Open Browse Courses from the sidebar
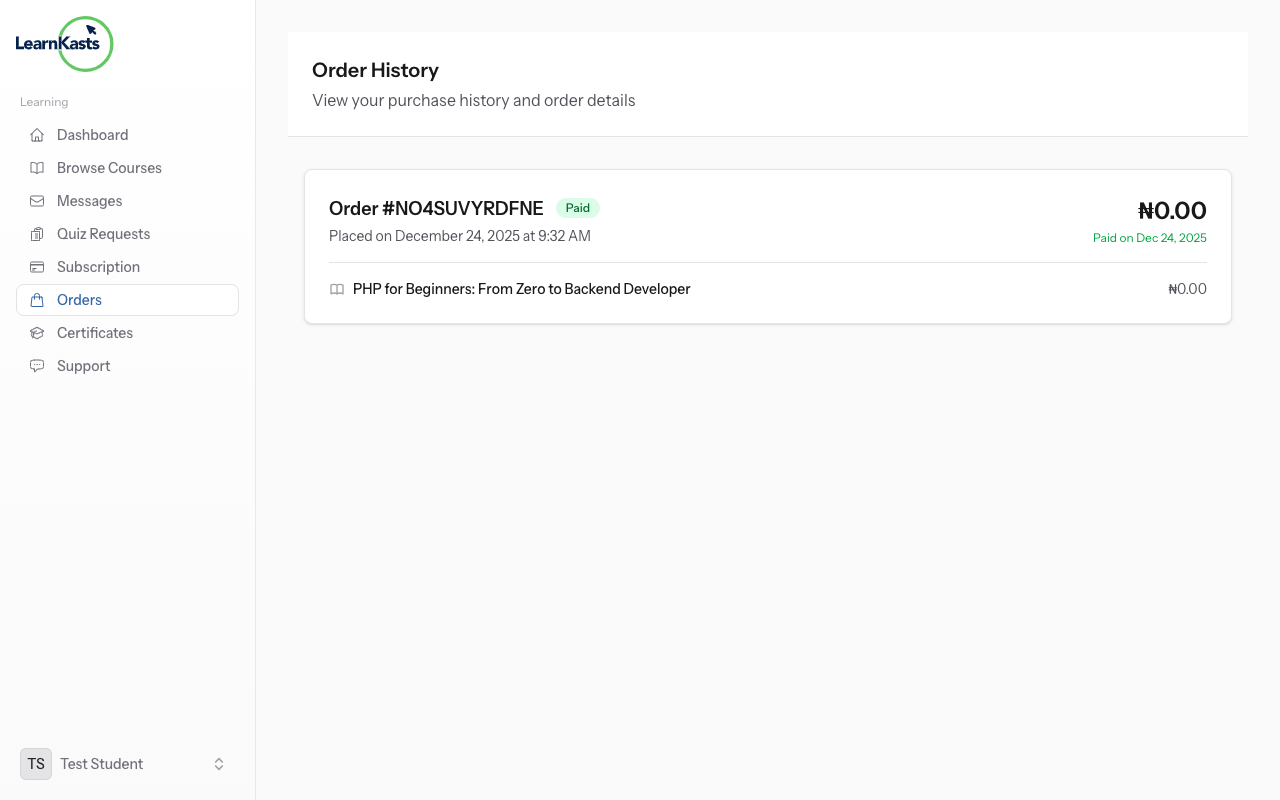This screenshot has width=1280, height=800. pyautogui.click(x=109, y=167)
